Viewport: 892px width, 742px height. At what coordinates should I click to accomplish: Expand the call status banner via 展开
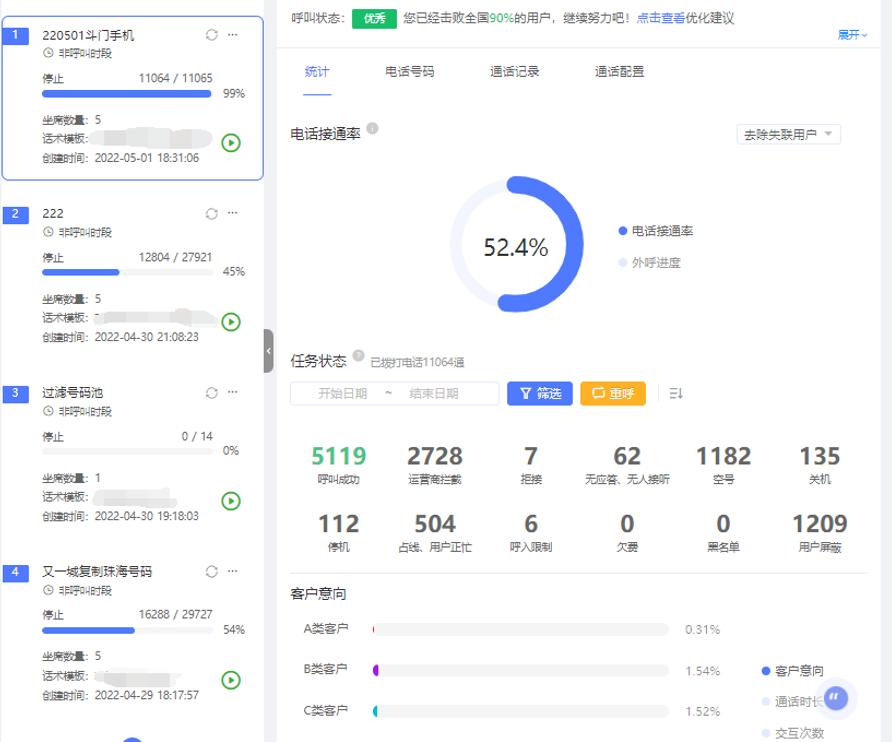[x=852, y=35]
